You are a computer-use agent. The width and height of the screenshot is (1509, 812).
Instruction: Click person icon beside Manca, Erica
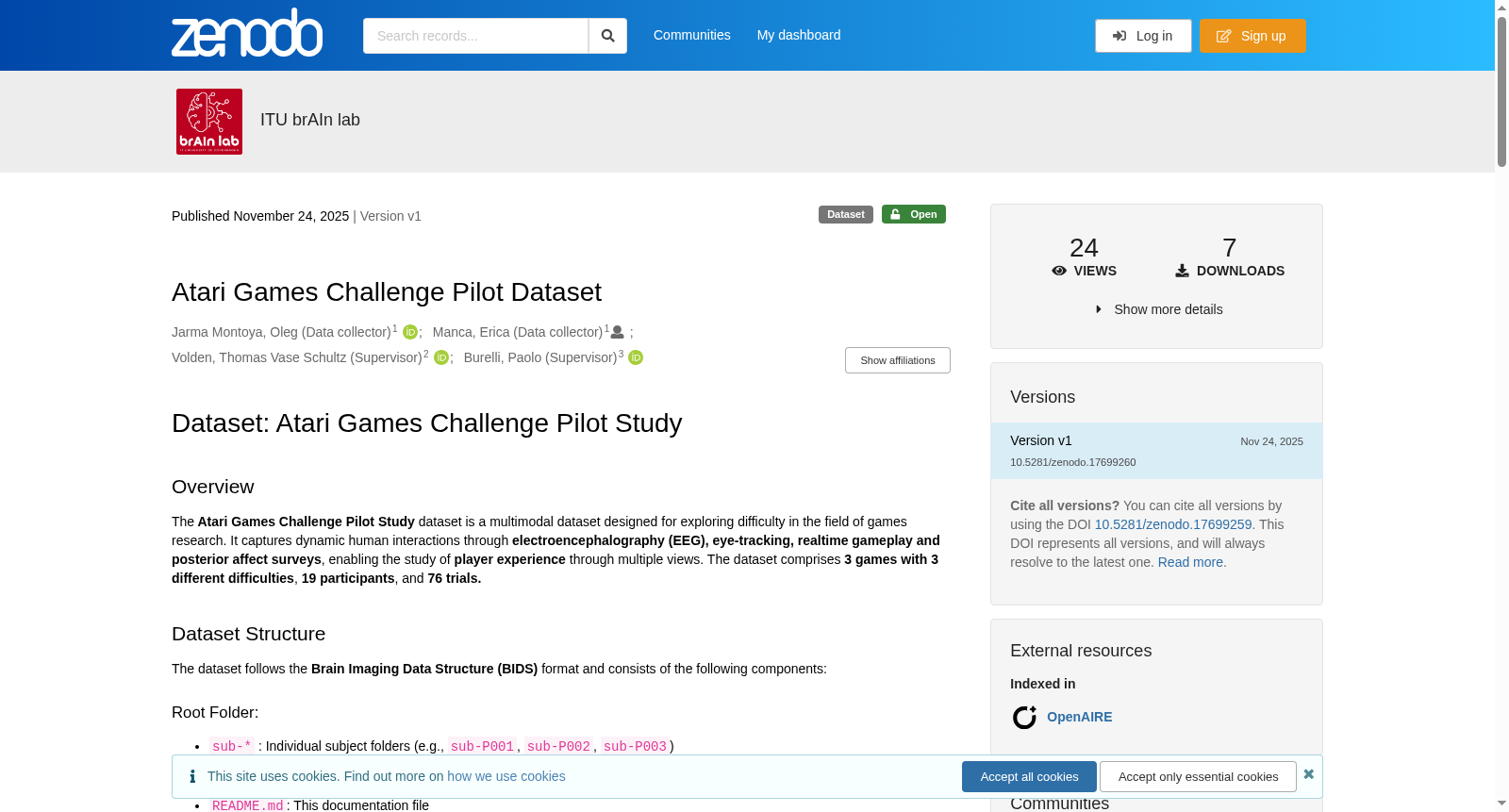(617, 332)
